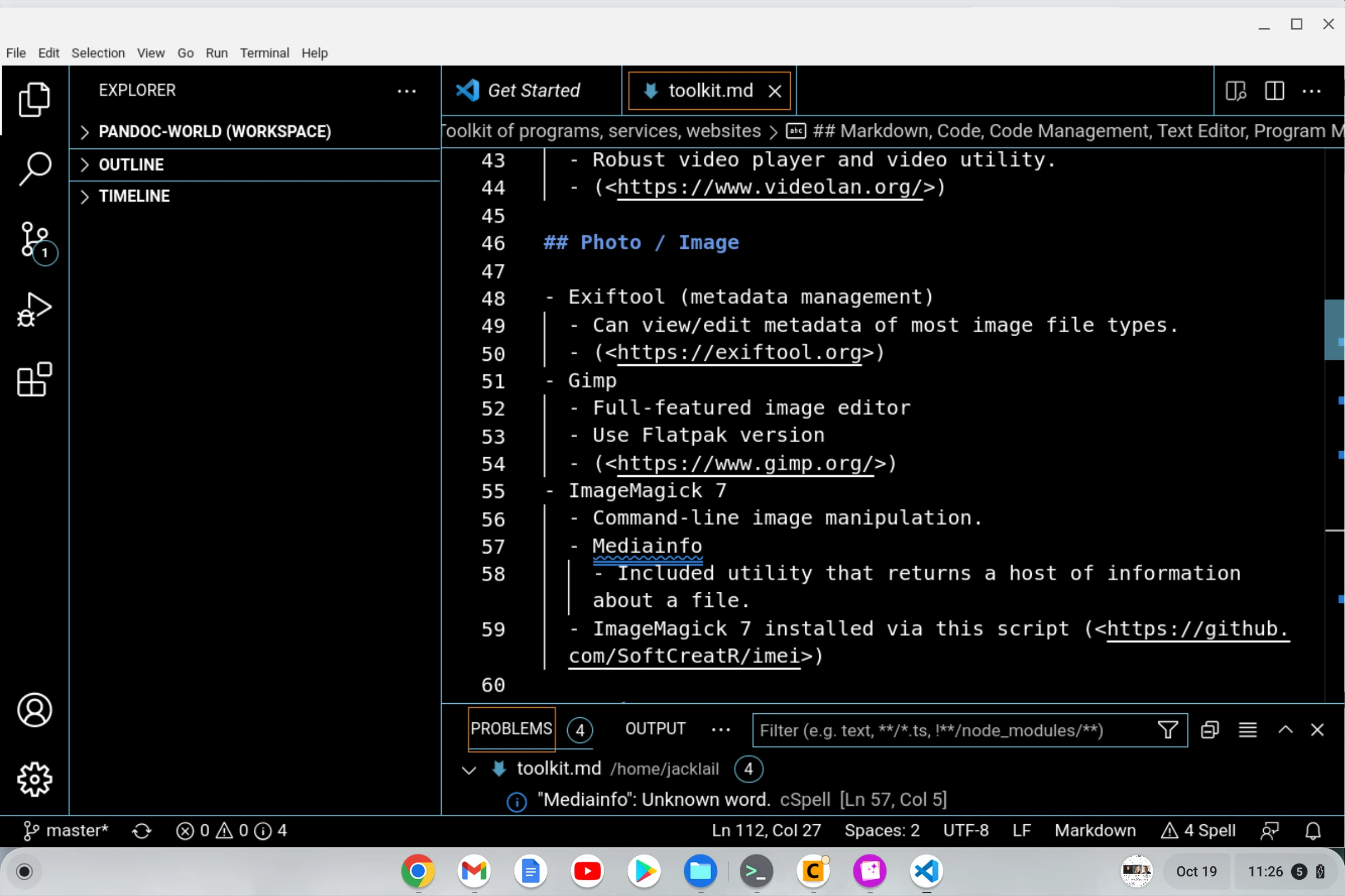Toggle View as Table in Problems panel
The height and width of the screenshot is (896, 1345).
click(1247, 730)
